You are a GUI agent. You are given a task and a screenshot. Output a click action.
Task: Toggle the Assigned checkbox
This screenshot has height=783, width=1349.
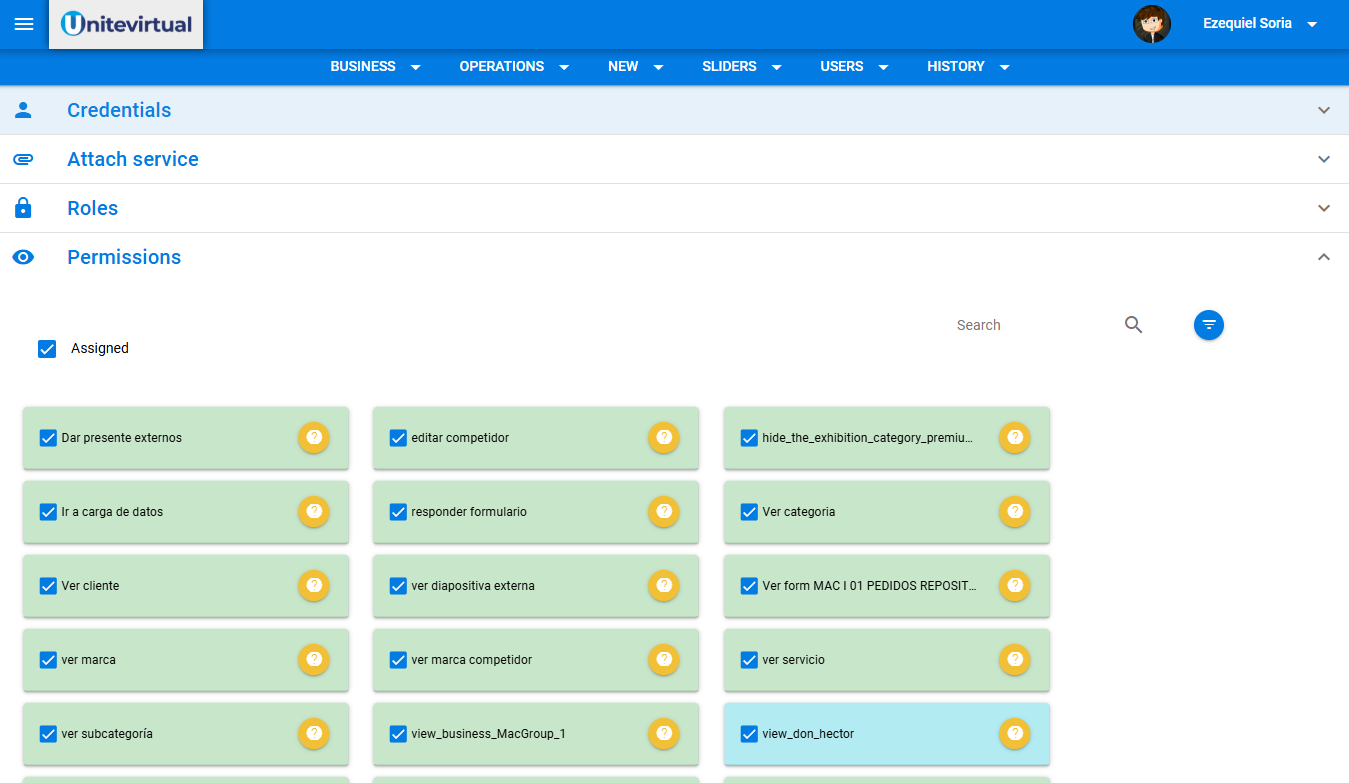click(x=47, y=348)
